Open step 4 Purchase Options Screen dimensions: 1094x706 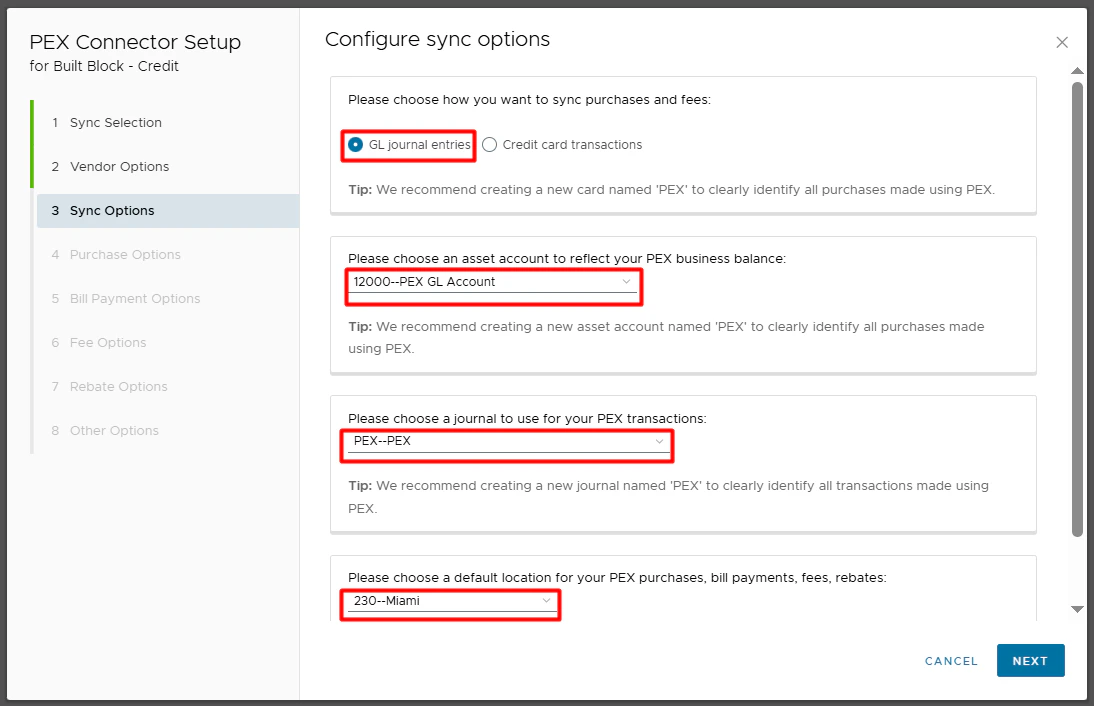167,255
